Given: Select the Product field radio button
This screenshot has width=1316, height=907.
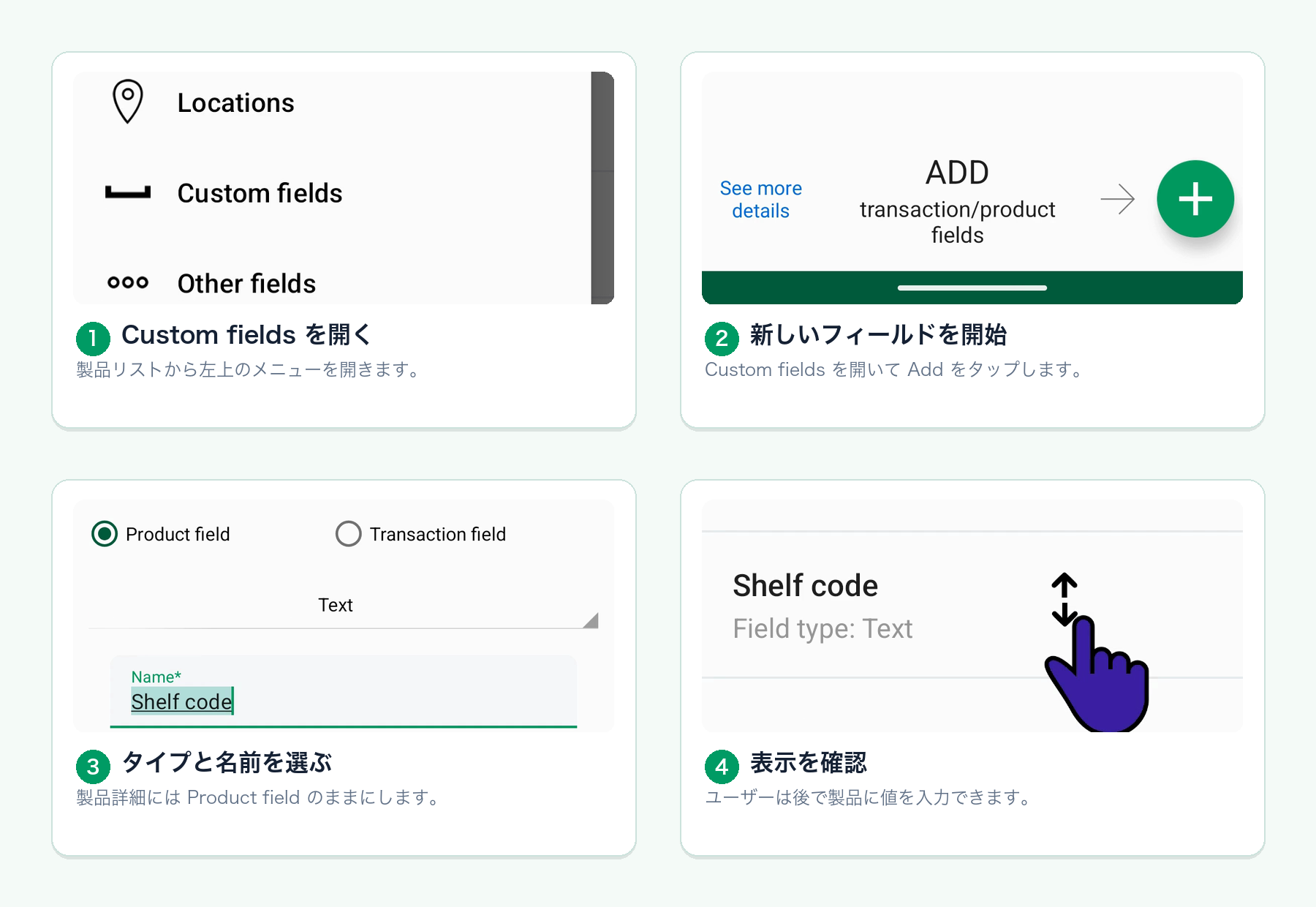Looking at the screenshot, I should coord(105,534).
